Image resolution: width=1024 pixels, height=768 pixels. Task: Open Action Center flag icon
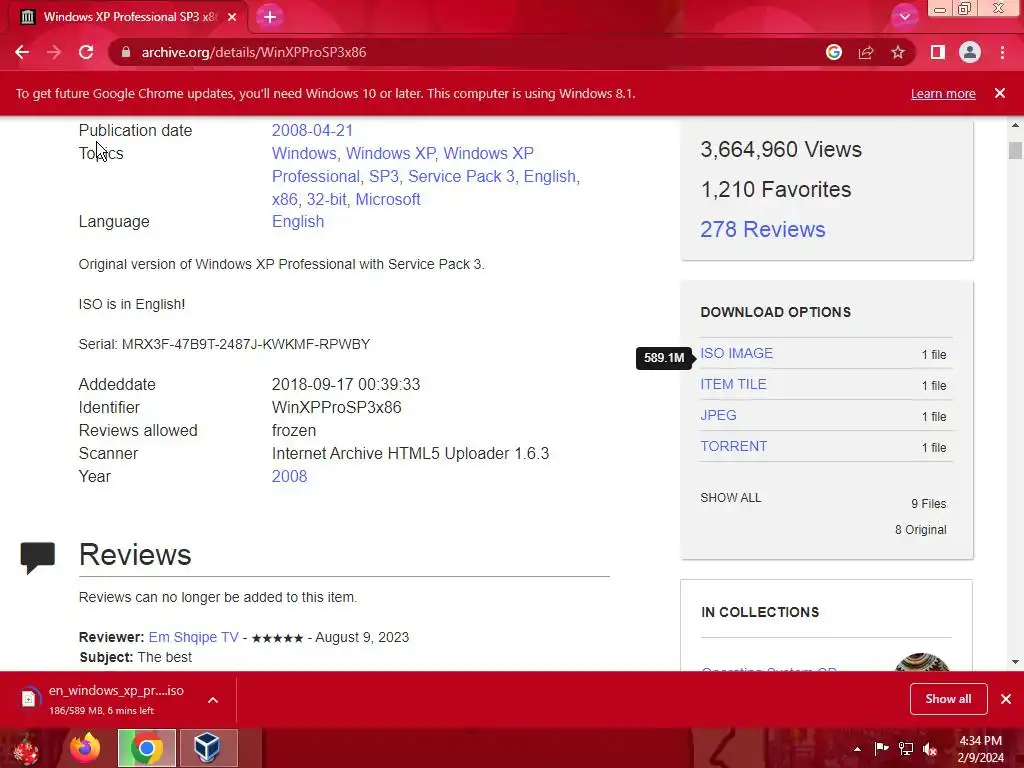point(881,749)
